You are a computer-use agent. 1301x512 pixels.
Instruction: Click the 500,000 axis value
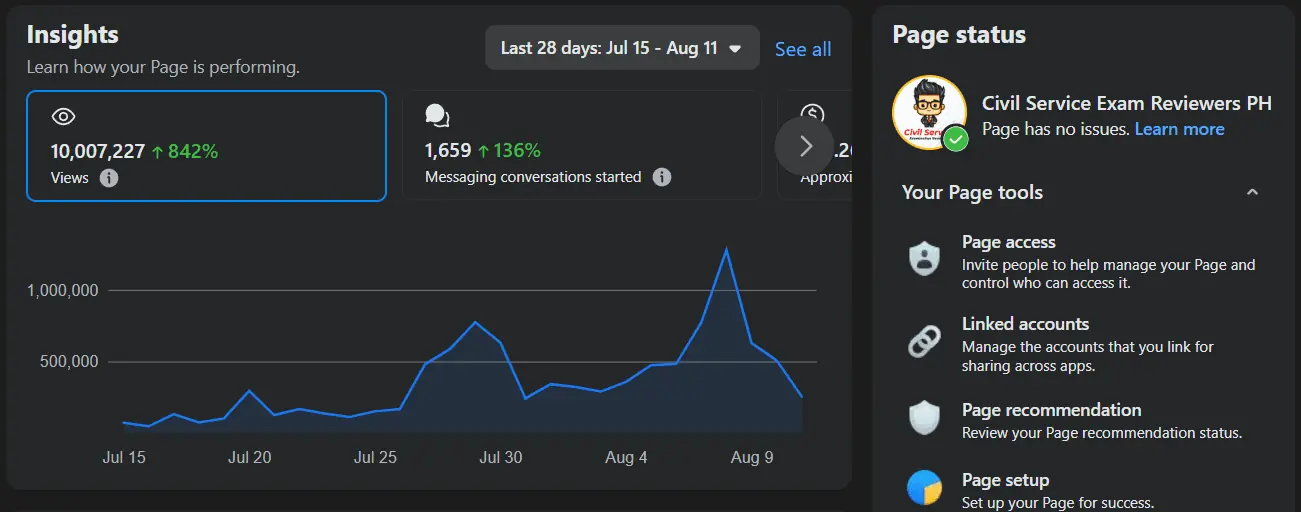click(68, 361)
